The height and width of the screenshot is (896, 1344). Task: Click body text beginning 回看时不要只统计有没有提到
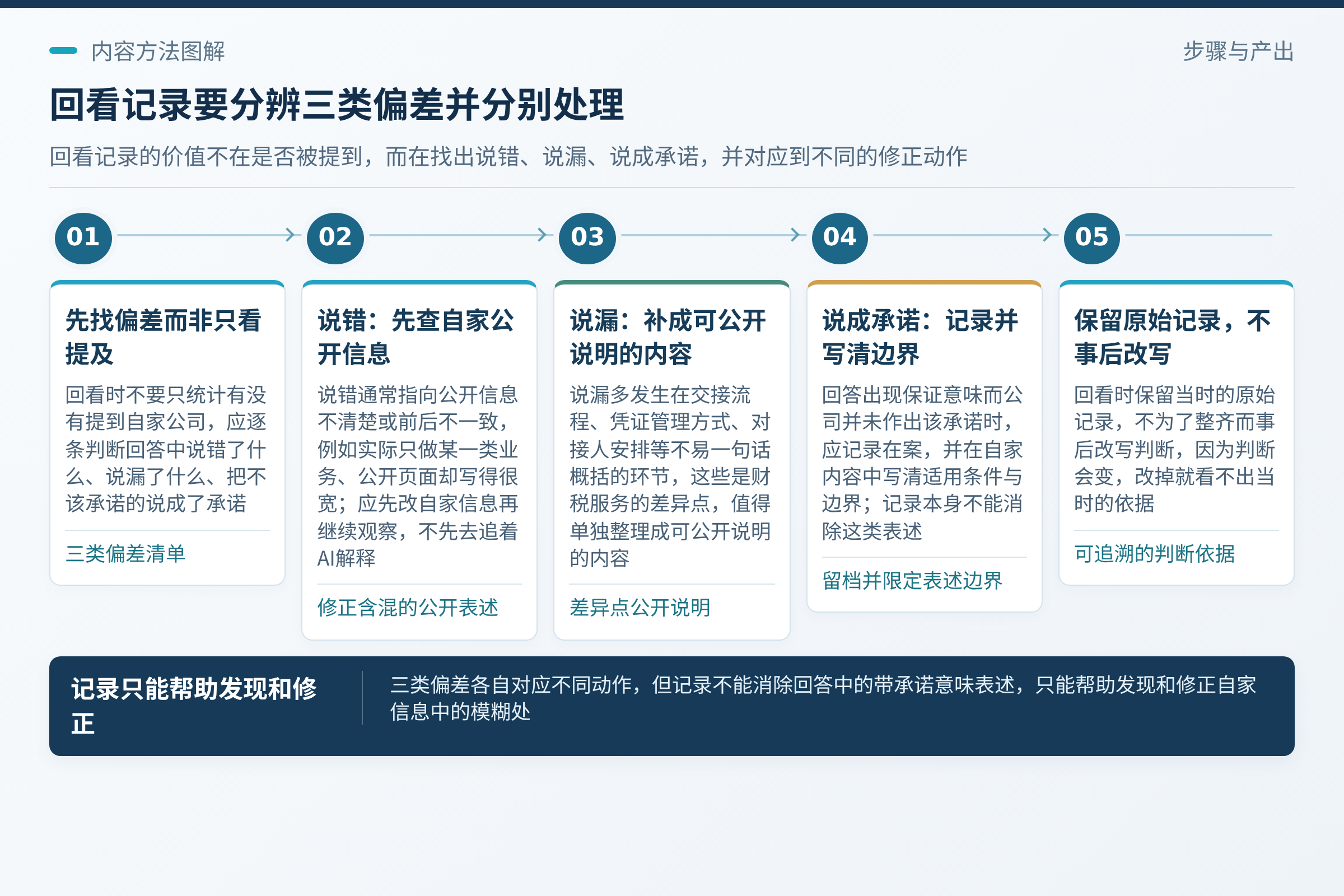(x=166, y=449)
